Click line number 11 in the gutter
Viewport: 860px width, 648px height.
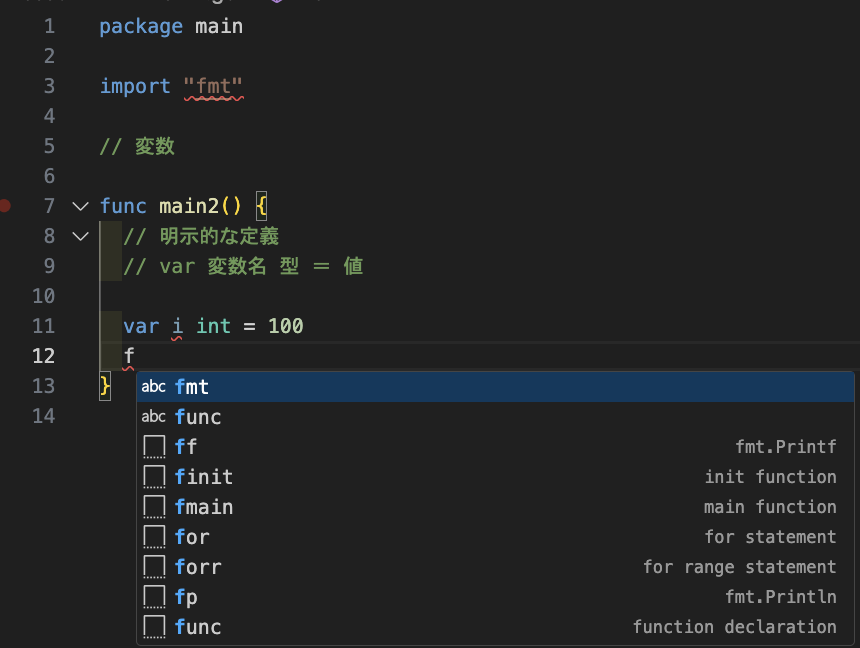[43, 326]
